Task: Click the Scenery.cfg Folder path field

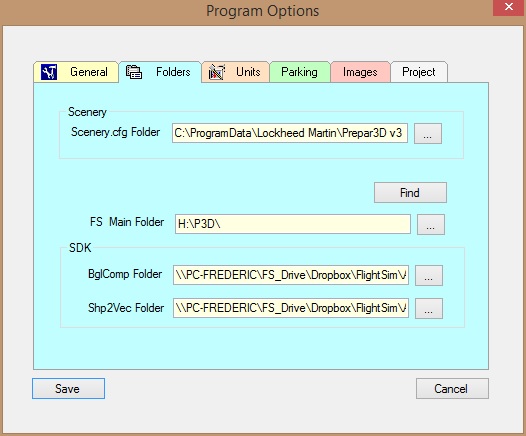Action: tap(290, 133)
